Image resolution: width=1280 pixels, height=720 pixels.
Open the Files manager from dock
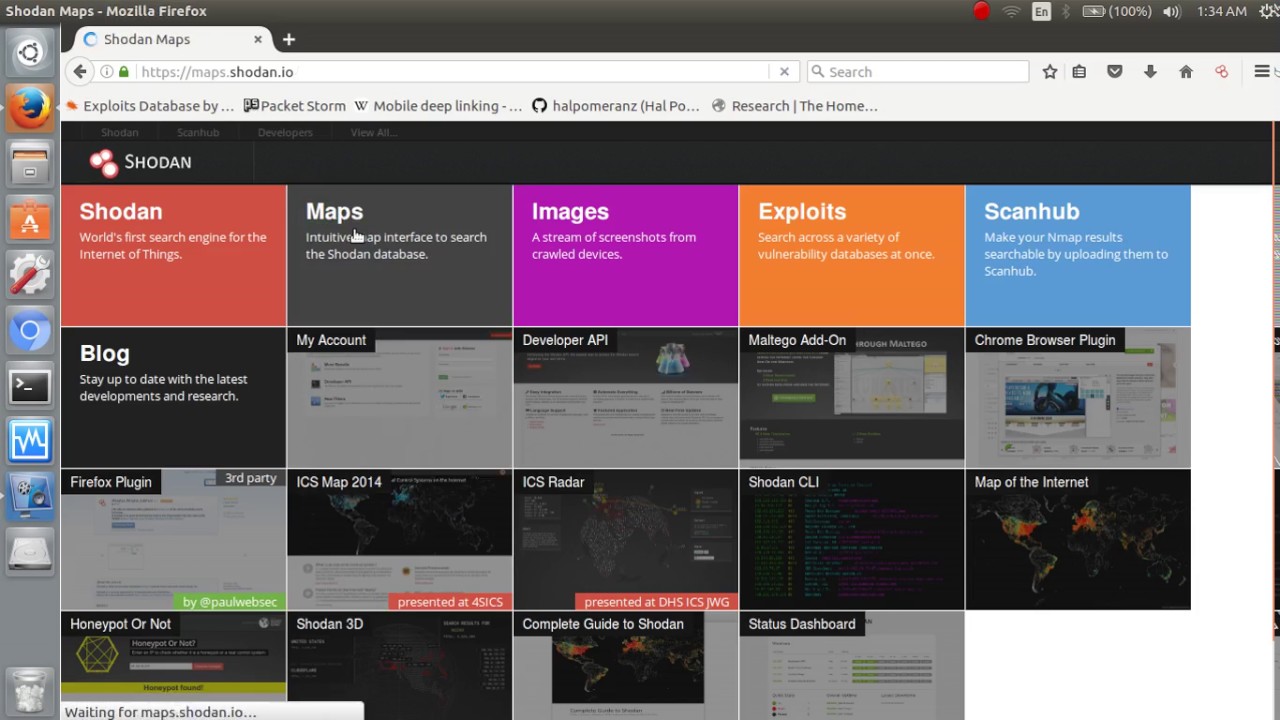pyautogui.click(x=30, y=163)
